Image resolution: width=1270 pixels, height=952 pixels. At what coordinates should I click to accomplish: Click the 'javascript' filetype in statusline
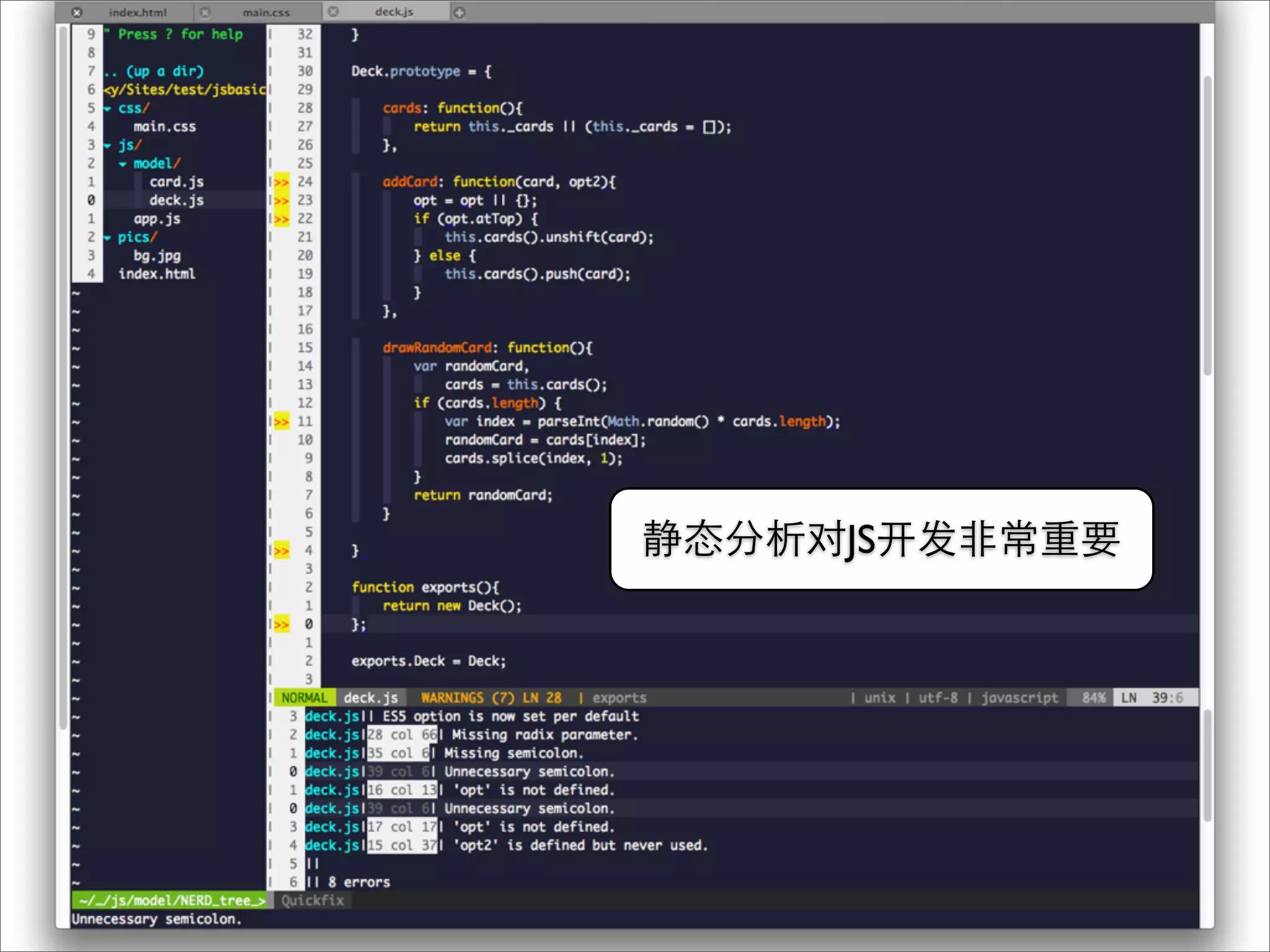click(1019, 698)
